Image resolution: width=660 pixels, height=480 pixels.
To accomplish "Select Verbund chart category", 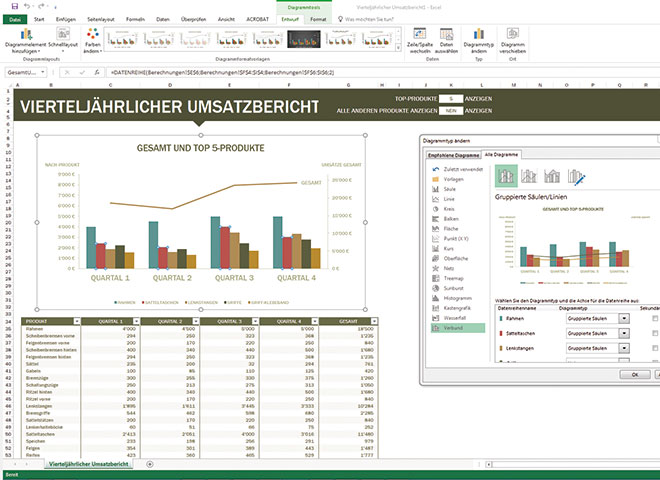I will click(x=458, y=328).
